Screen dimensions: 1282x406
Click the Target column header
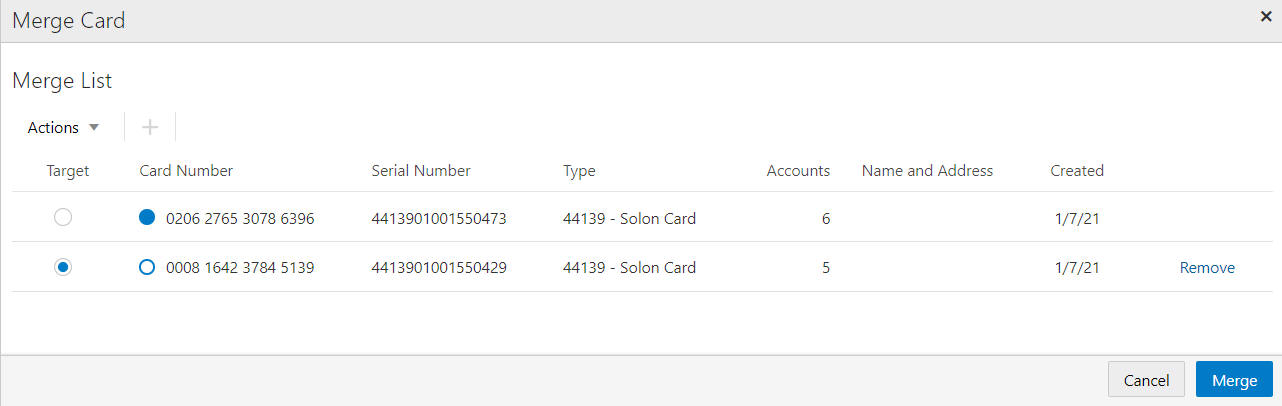[x=68, y=170]
